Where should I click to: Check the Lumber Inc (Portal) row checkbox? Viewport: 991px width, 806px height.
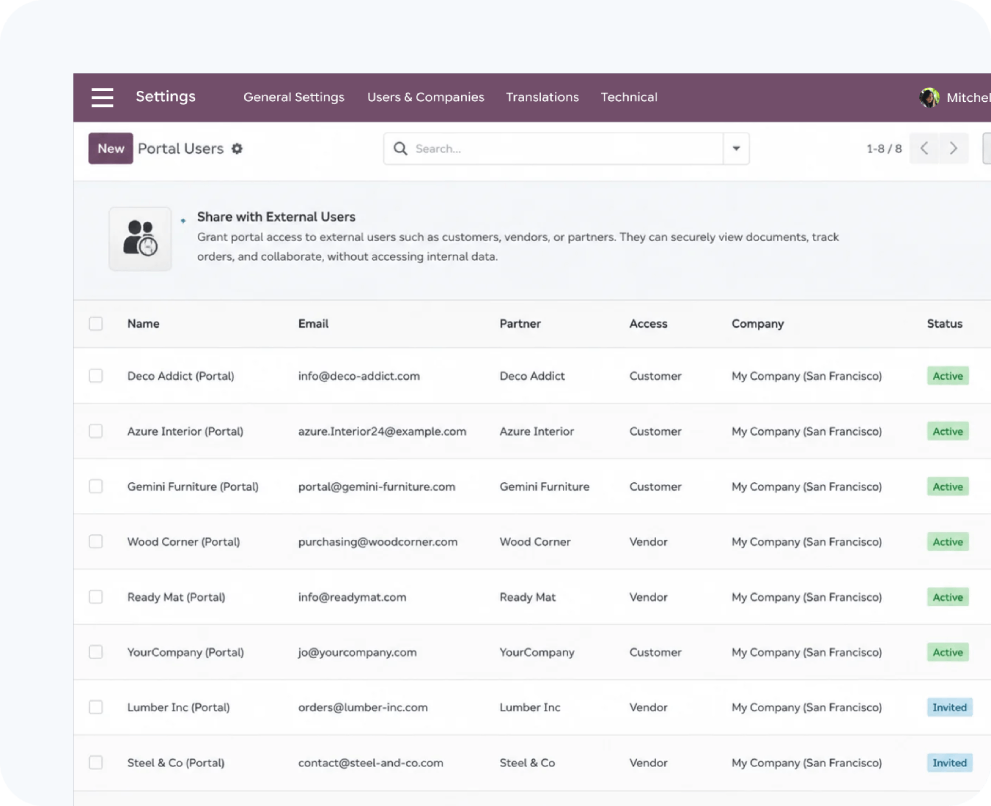click(96, 707)
